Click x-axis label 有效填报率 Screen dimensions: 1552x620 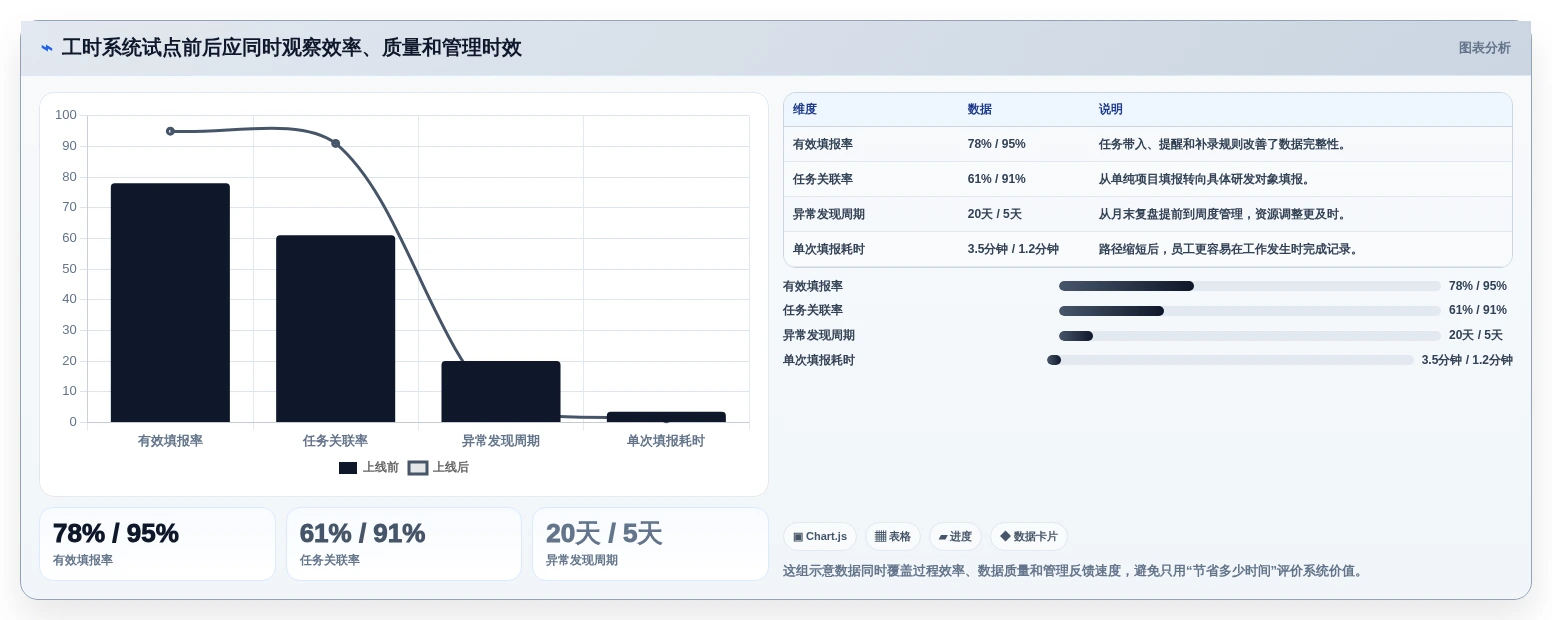[x=170, y=441]
